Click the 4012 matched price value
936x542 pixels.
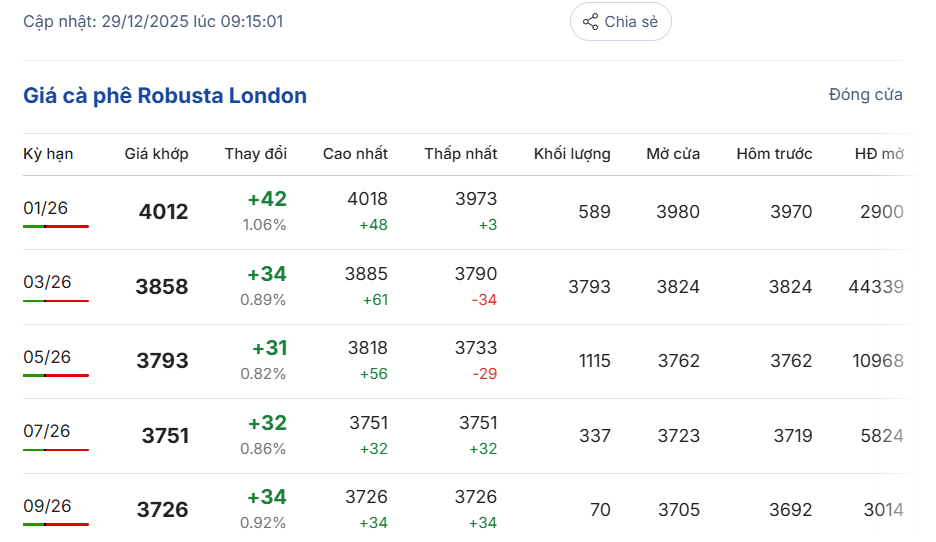(163, 212)
